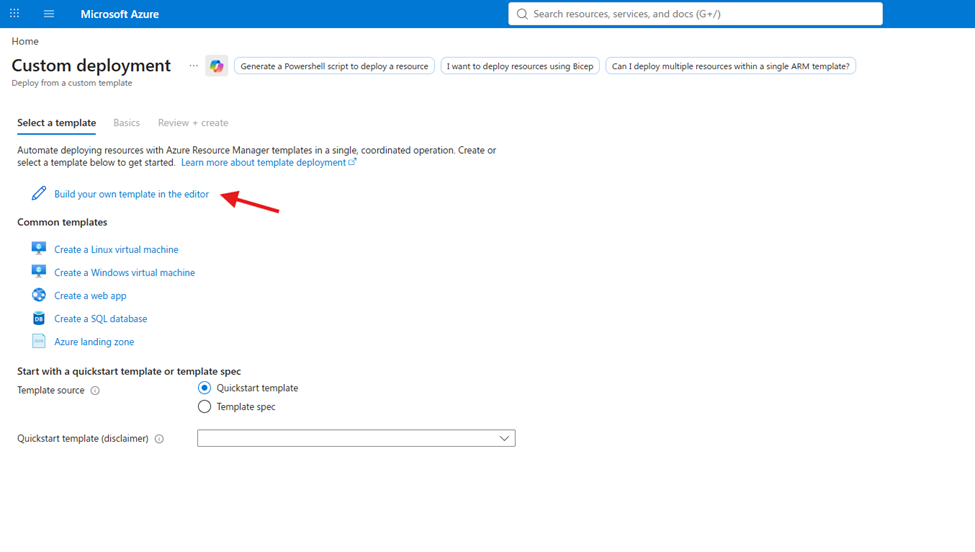
Task: Click the external link icon after Learn more
Action: click(353, 162)
